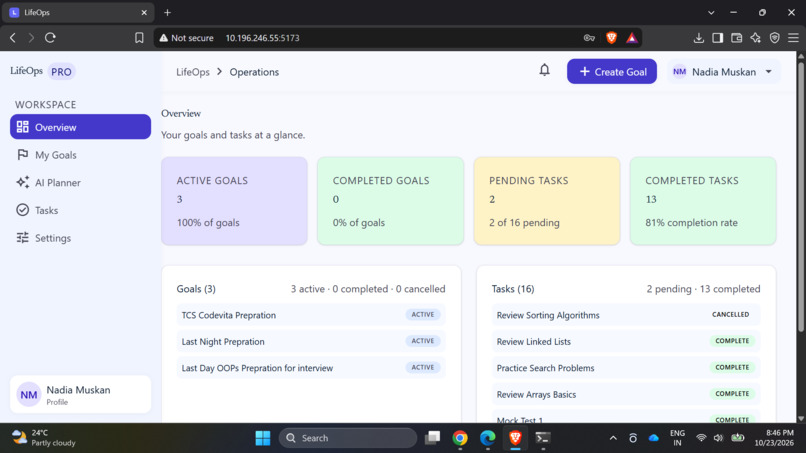
Task: Click the LifeOps logo text
Action: point(26,71)
